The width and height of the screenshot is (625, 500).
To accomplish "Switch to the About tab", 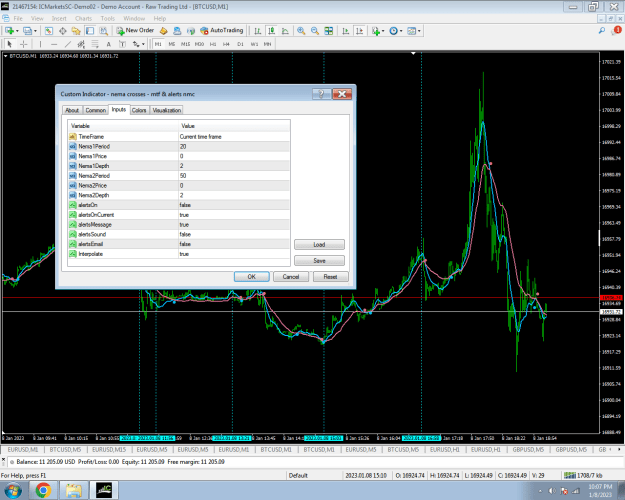I will point(72,110).
